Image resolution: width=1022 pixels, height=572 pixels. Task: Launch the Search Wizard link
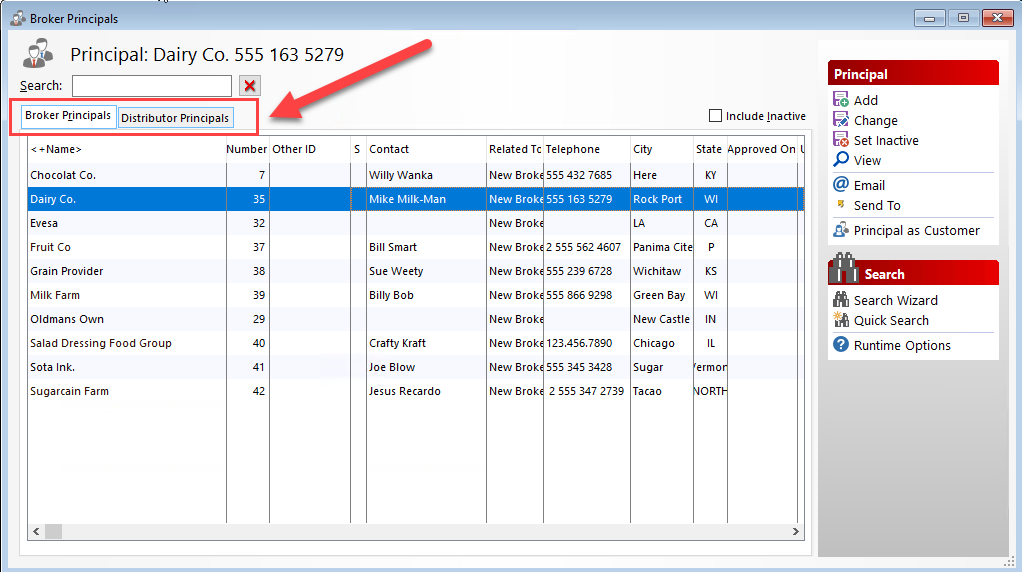[896, 300]
